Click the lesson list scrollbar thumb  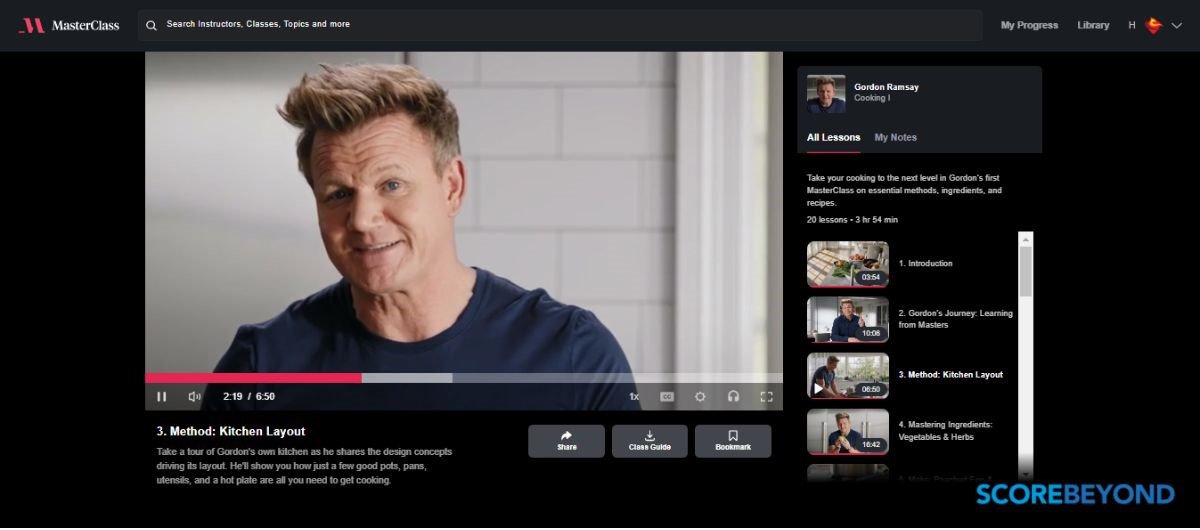1025,271
